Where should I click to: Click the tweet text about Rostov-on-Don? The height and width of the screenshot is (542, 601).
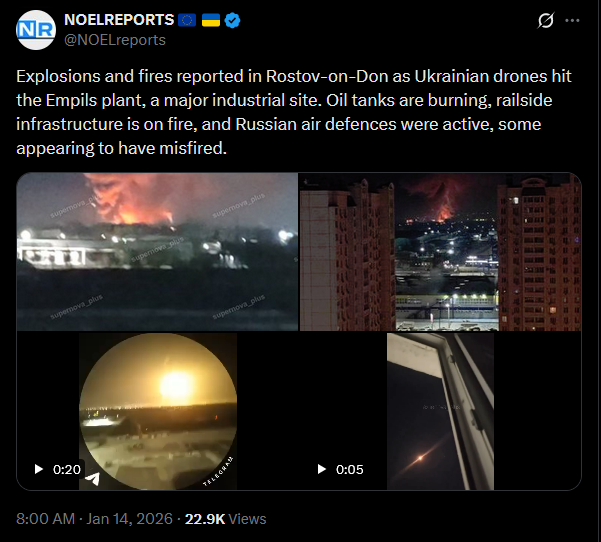pos(294,112)
